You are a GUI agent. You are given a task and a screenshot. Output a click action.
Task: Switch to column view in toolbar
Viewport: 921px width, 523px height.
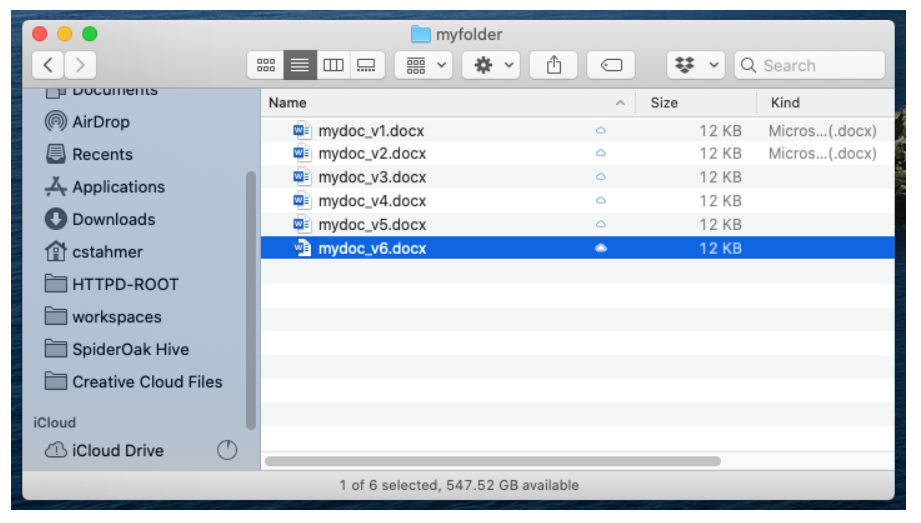pos(333,66)
